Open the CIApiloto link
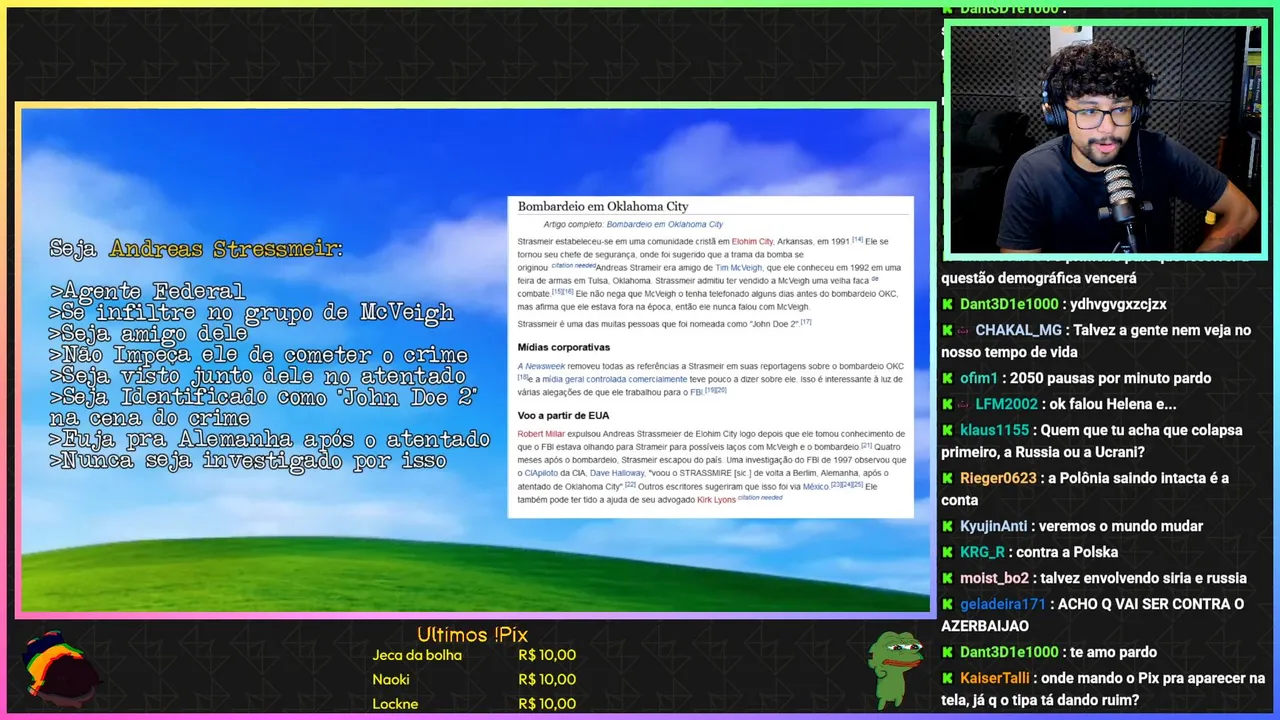Viewport: 1280px width, 720px height. [541, 473]
